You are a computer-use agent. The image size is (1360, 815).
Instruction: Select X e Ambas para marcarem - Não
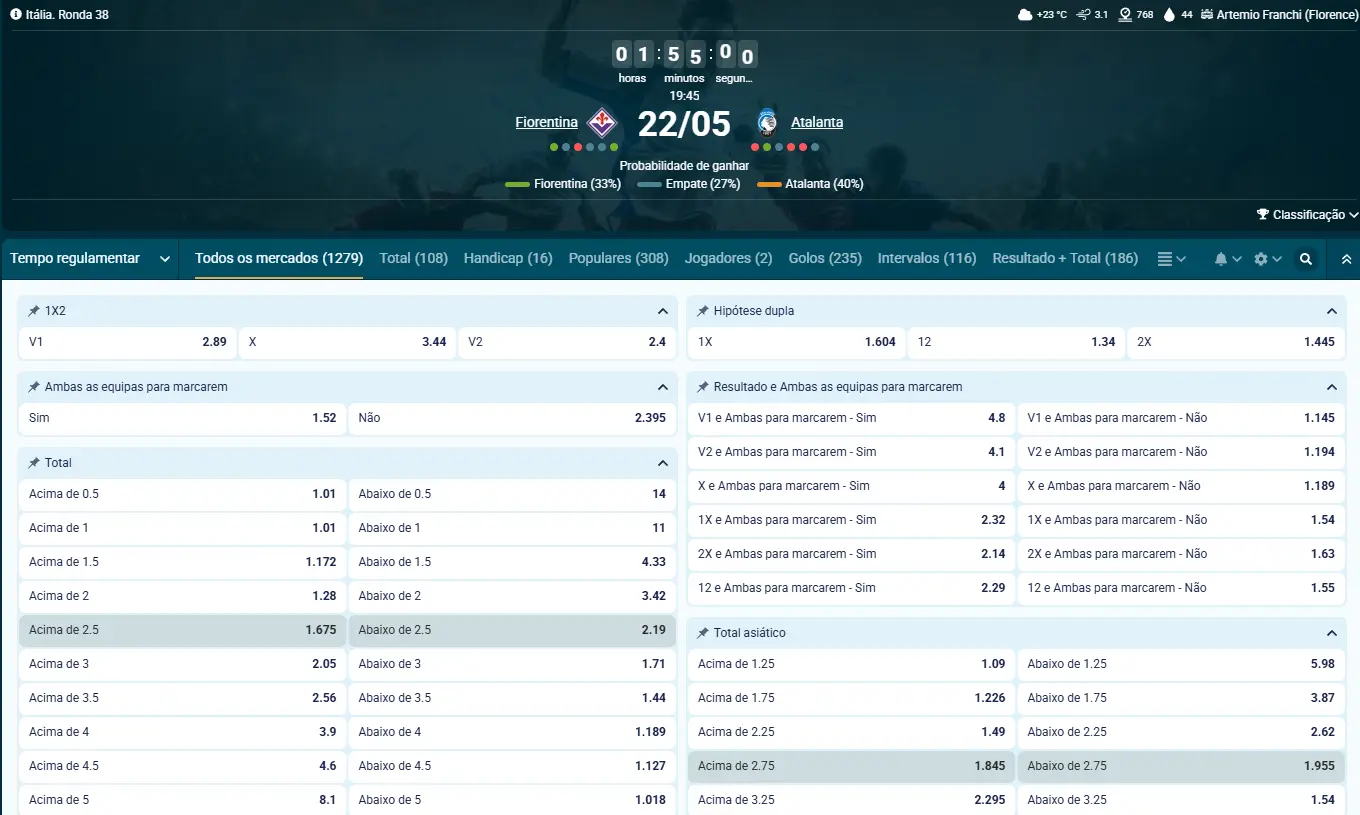tap(1181, 486)
